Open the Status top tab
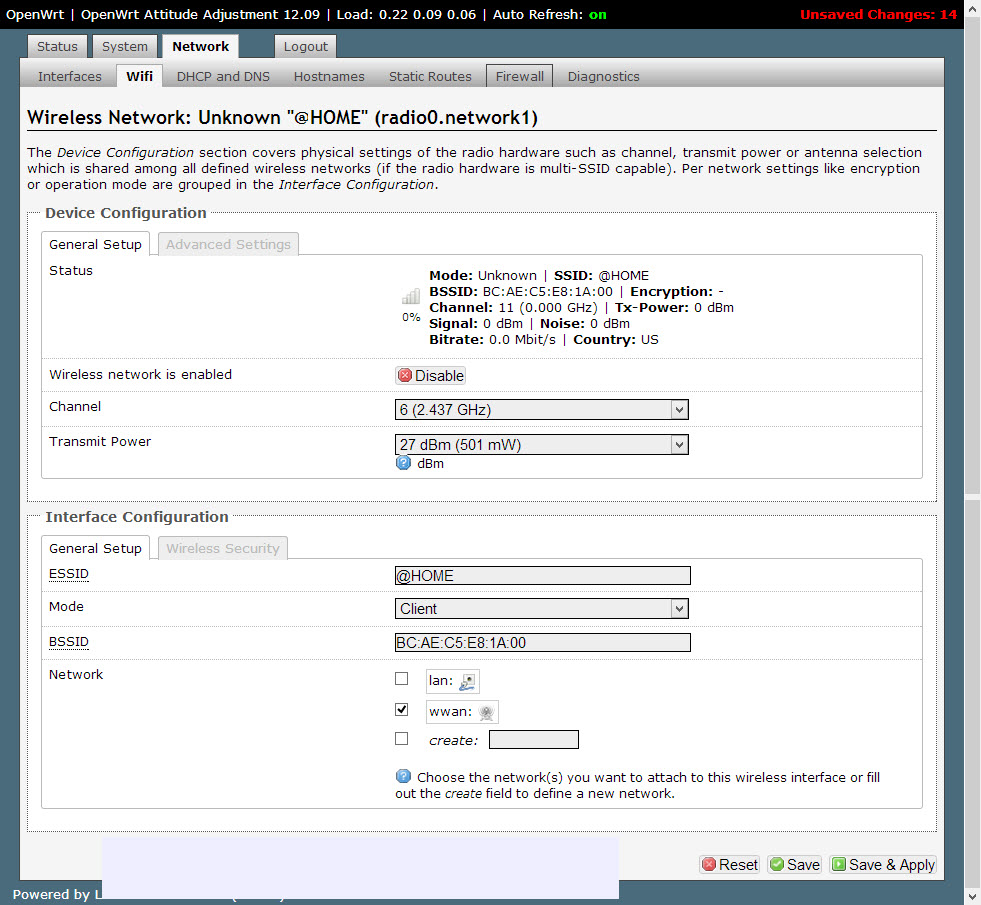The width and height of the screenshot is (981, 905). 57,47
